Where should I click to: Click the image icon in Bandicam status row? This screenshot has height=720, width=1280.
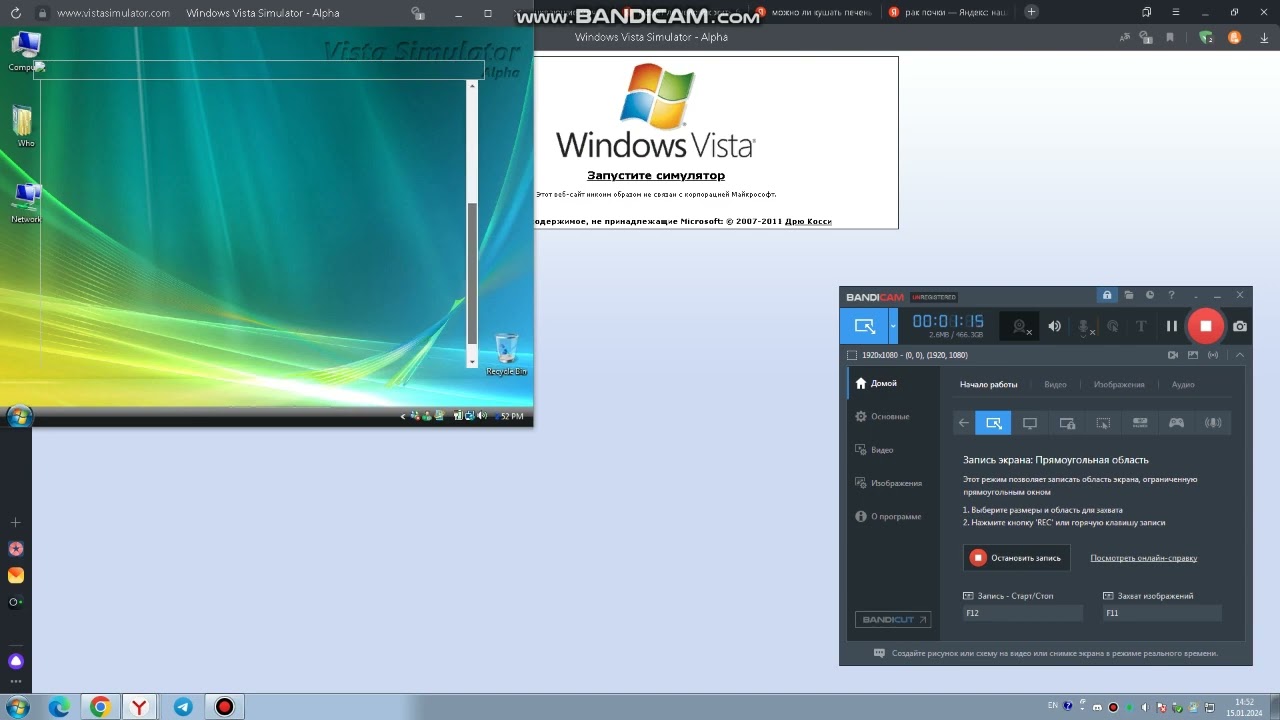[x=1193, y=355]
